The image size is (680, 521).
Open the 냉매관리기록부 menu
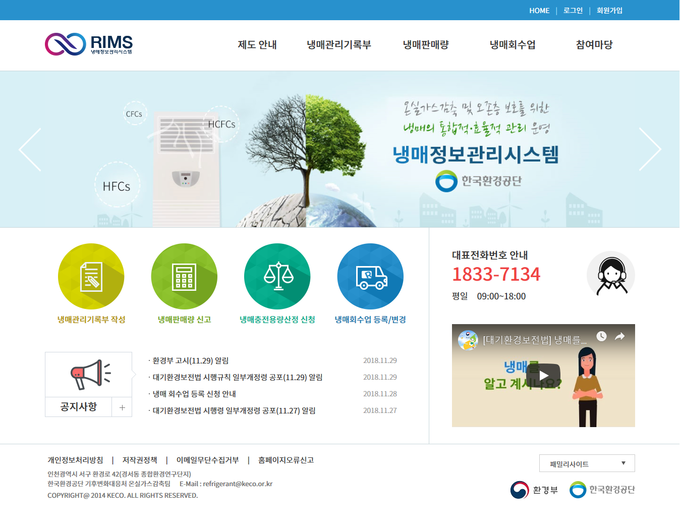click(x=339, y=45)
